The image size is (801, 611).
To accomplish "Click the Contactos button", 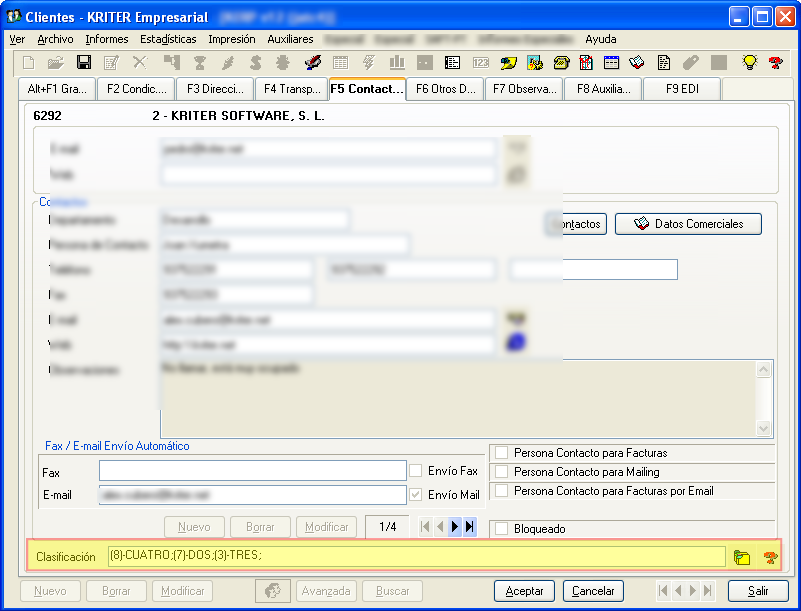I will tap(576, 224).
